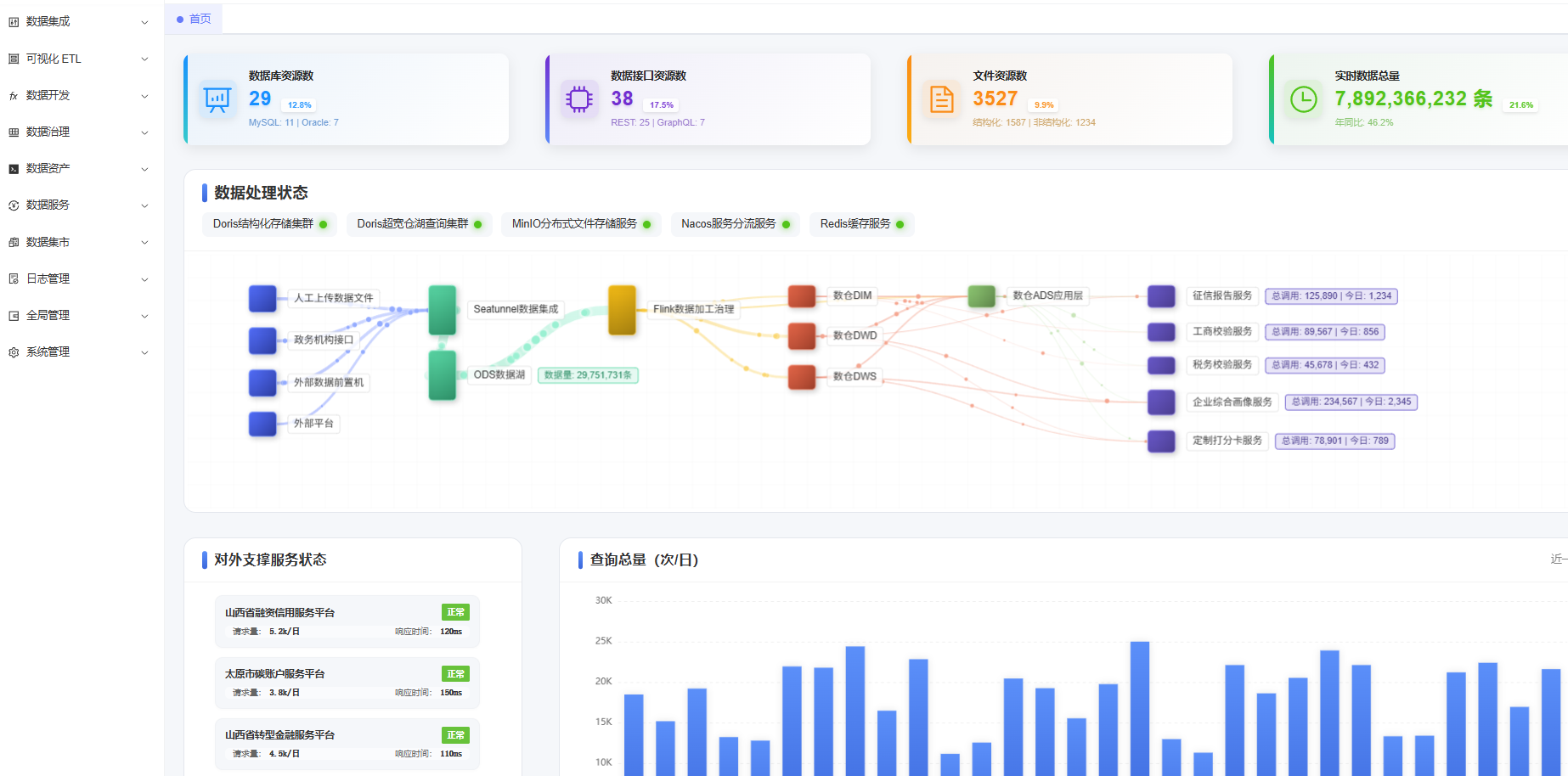Click the 山西省融资信用服务平台 normal status badge
The image size is (1568, 776).
455,612
